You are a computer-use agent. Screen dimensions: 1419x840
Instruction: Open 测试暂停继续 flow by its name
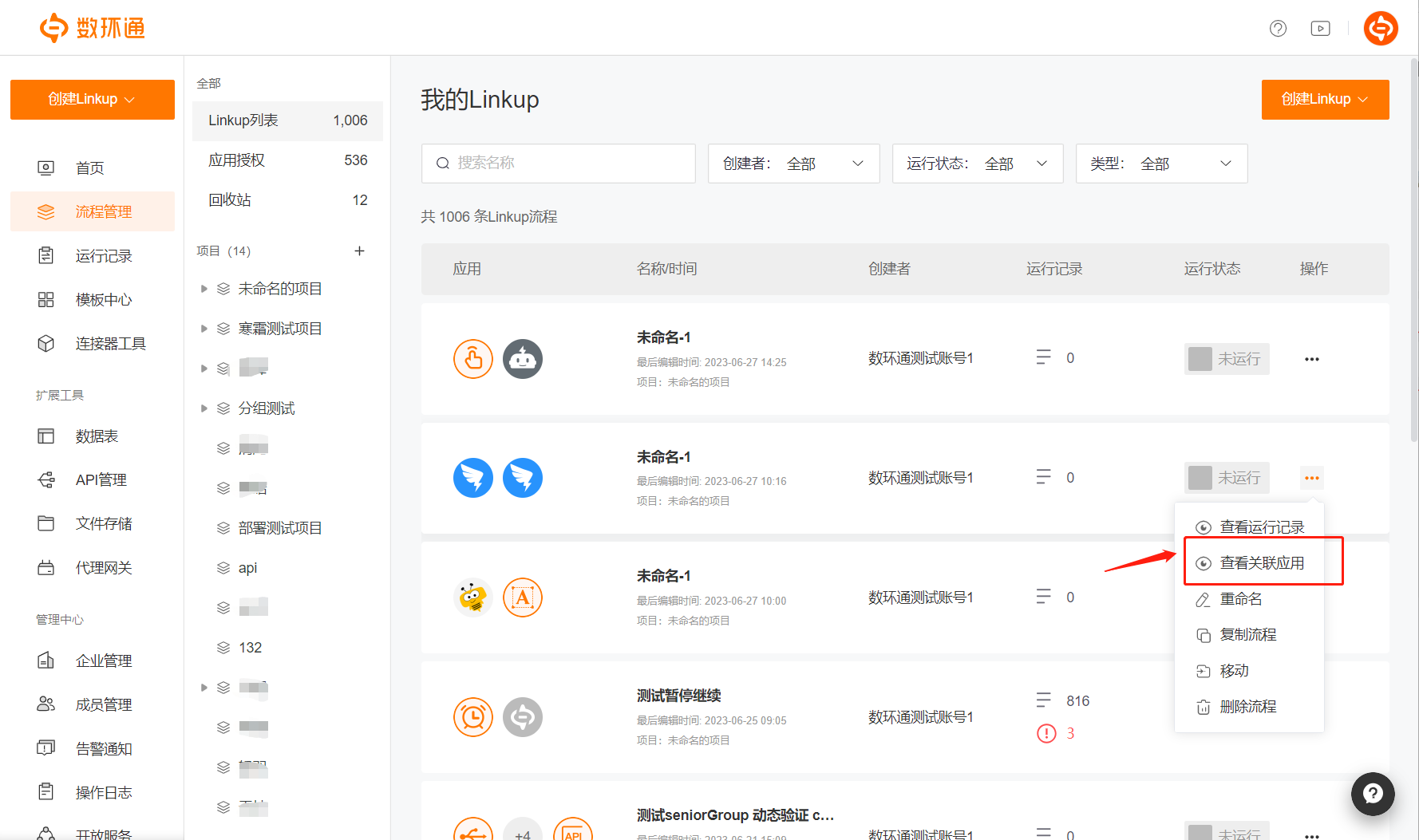click(678, 696)
